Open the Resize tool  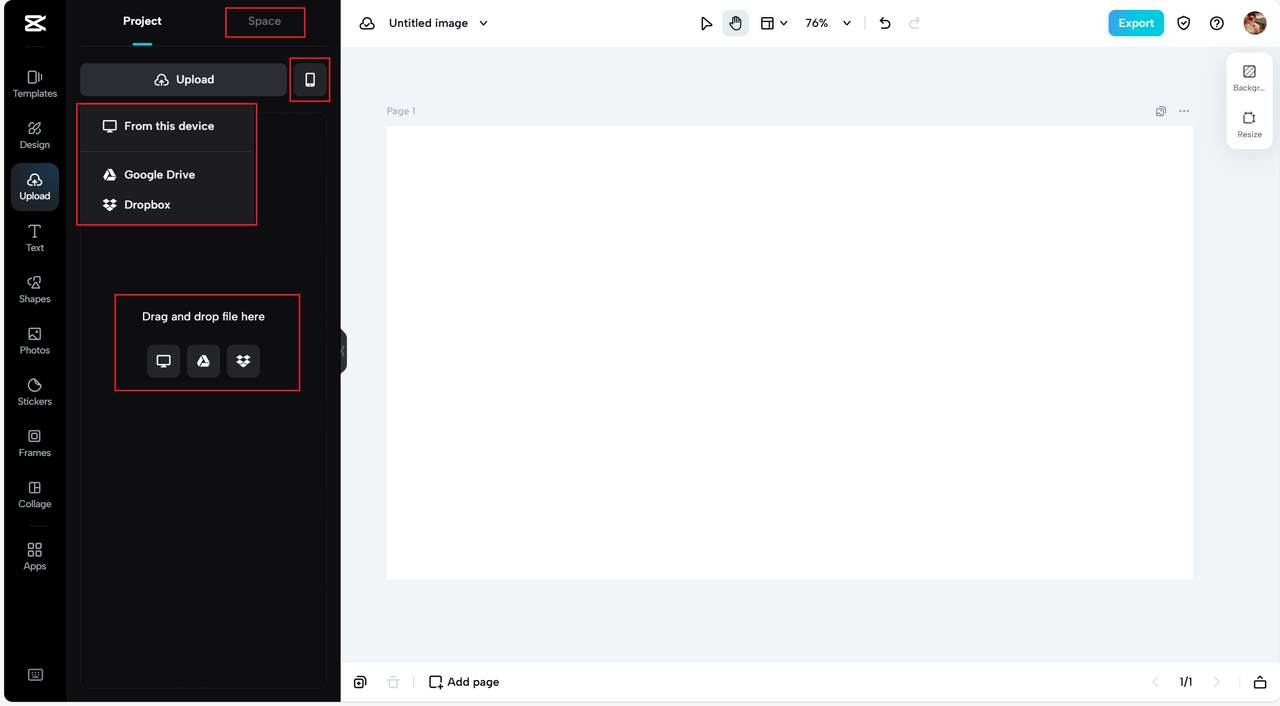tap(1249, 125)
